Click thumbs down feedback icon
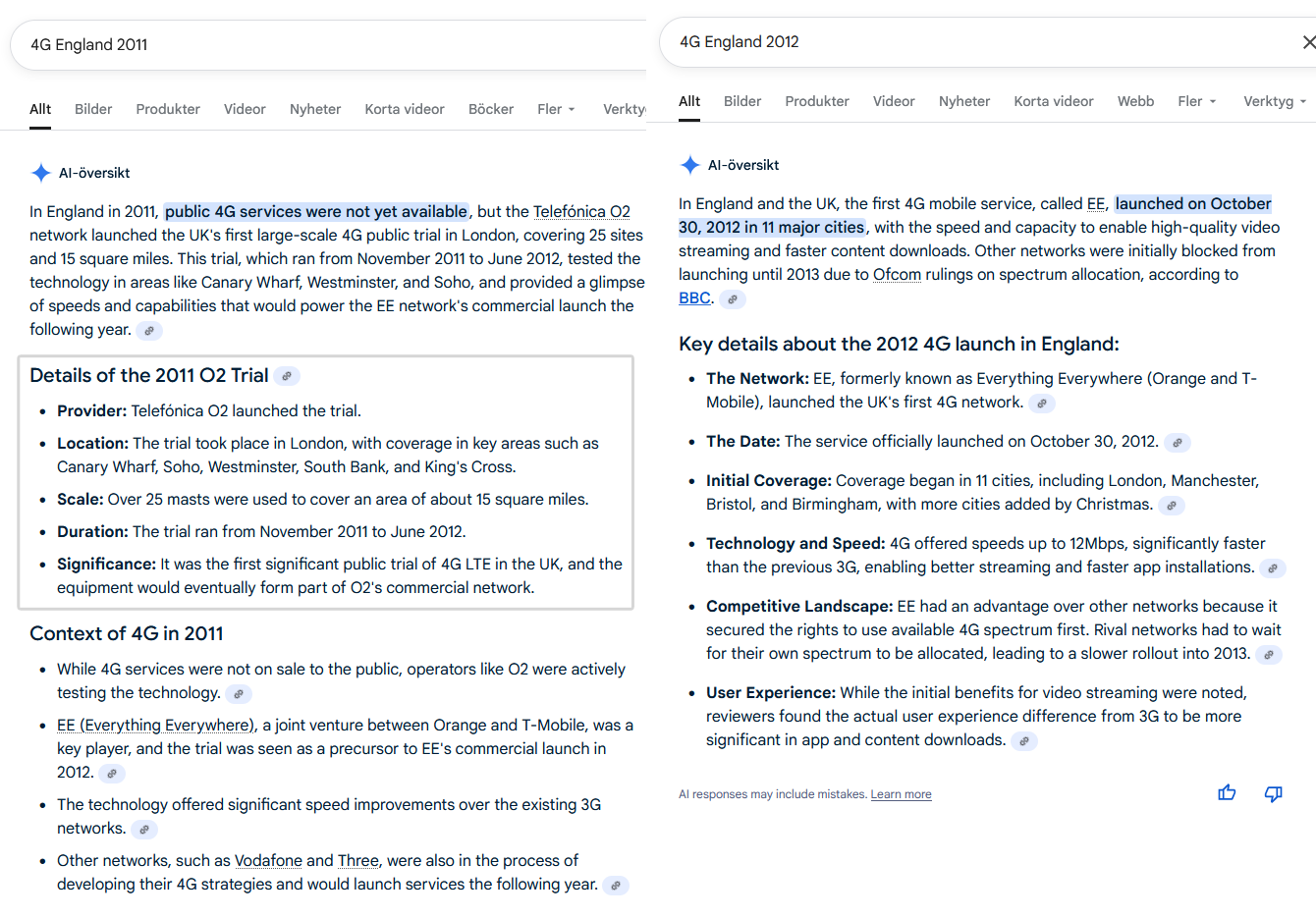This screenshot has height=918, width=1316. [1274, 793]
